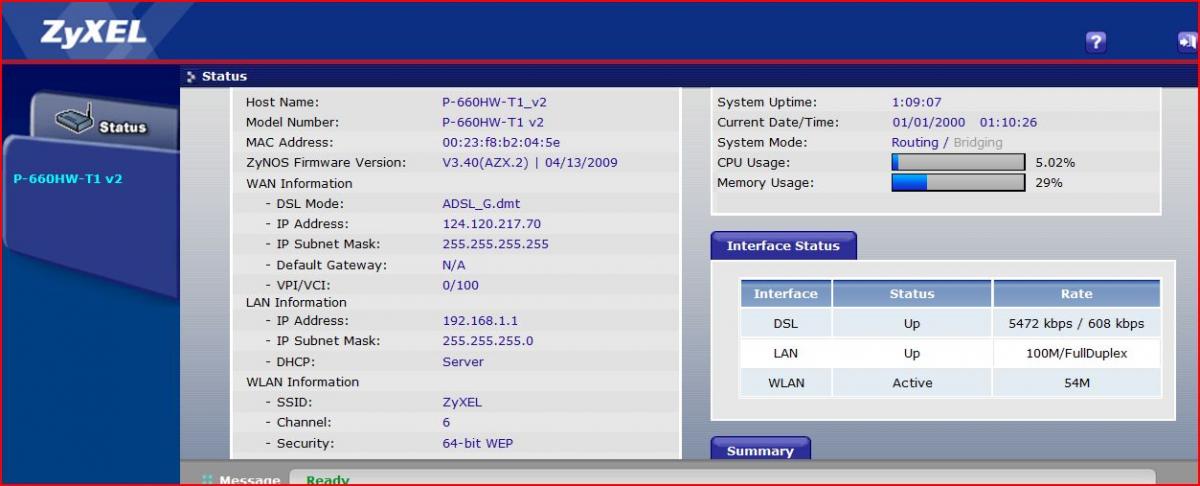Select the Interface Status tab
This screenshot has width=1200, height=486.
783,245
